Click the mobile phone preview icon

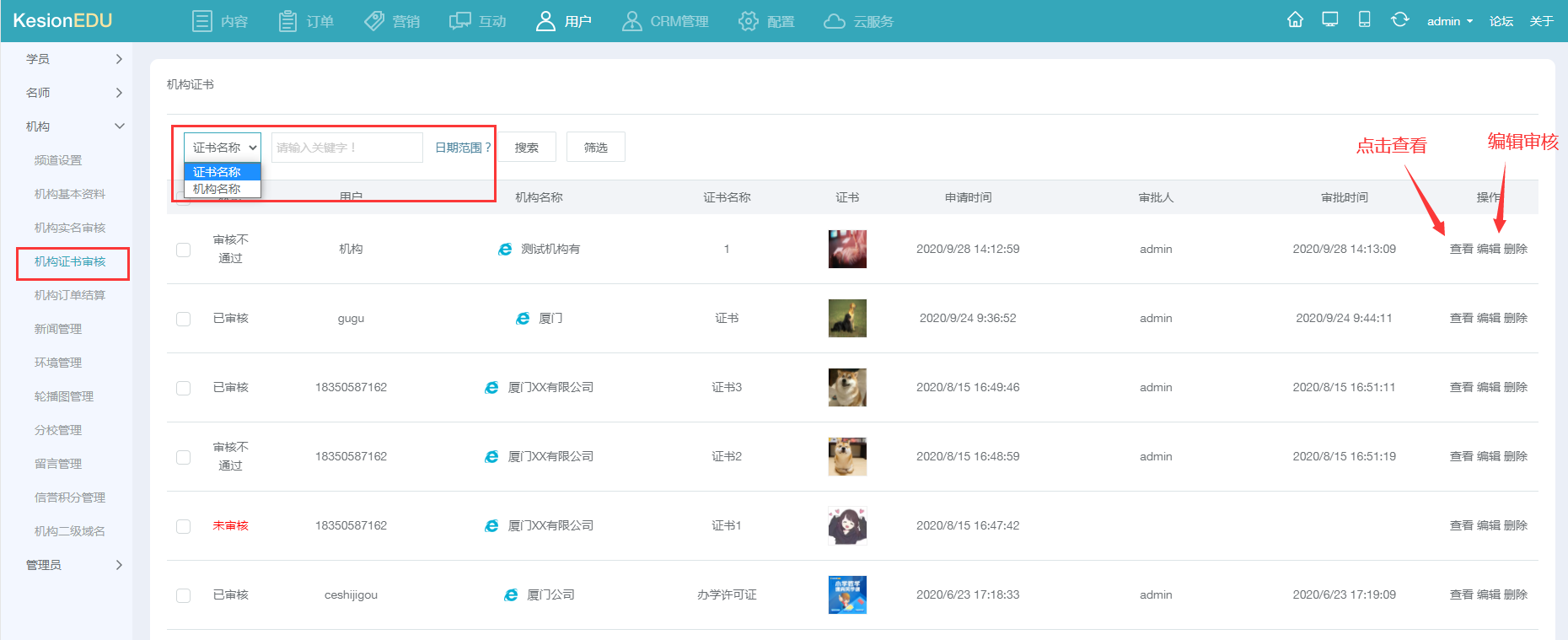pos(1364,20)
